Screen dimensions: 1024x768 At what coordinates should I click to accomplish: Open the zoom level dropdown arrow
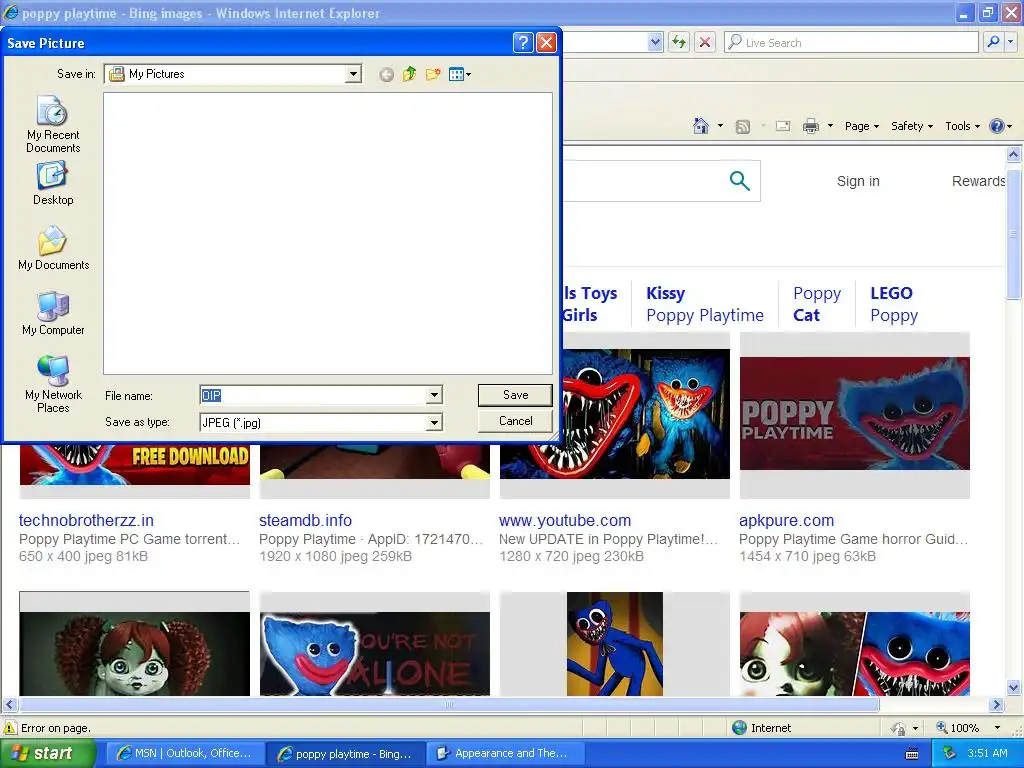[x=997, y=728]
